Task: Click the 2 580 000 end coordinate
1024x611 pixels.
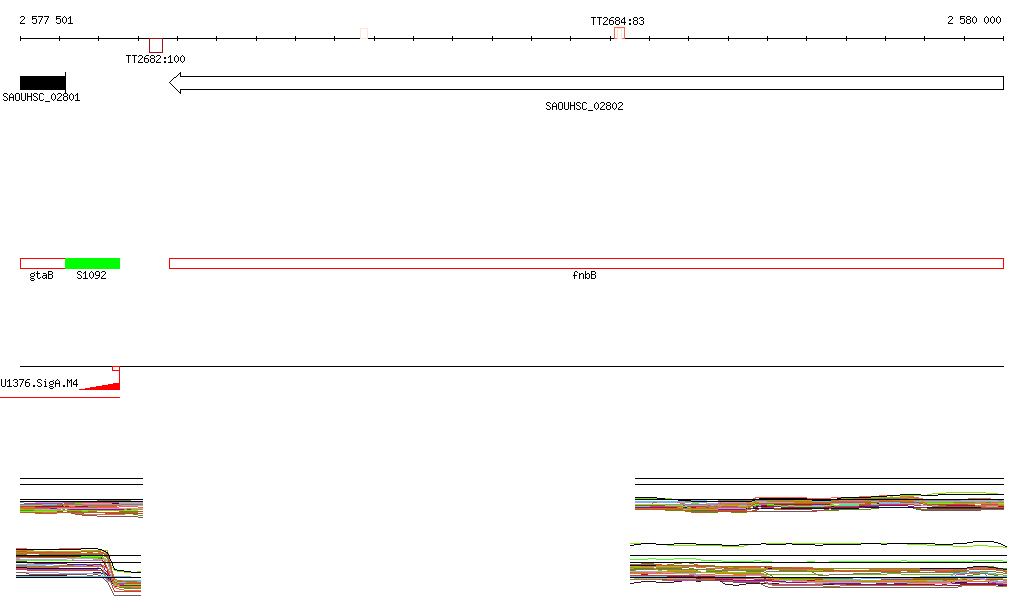Action: click(974, 20)
